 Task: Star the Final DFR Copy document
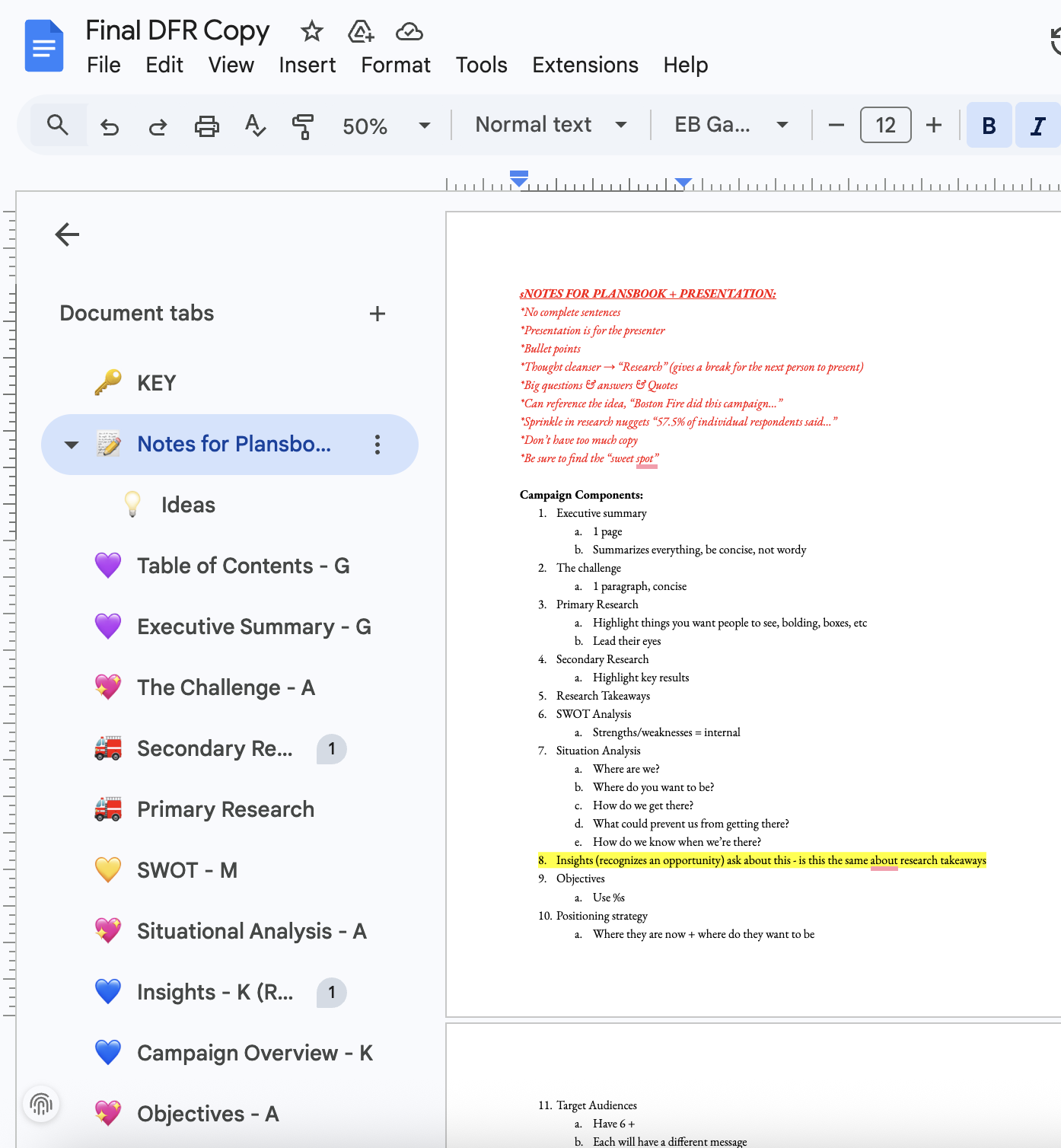click(312, 31)
